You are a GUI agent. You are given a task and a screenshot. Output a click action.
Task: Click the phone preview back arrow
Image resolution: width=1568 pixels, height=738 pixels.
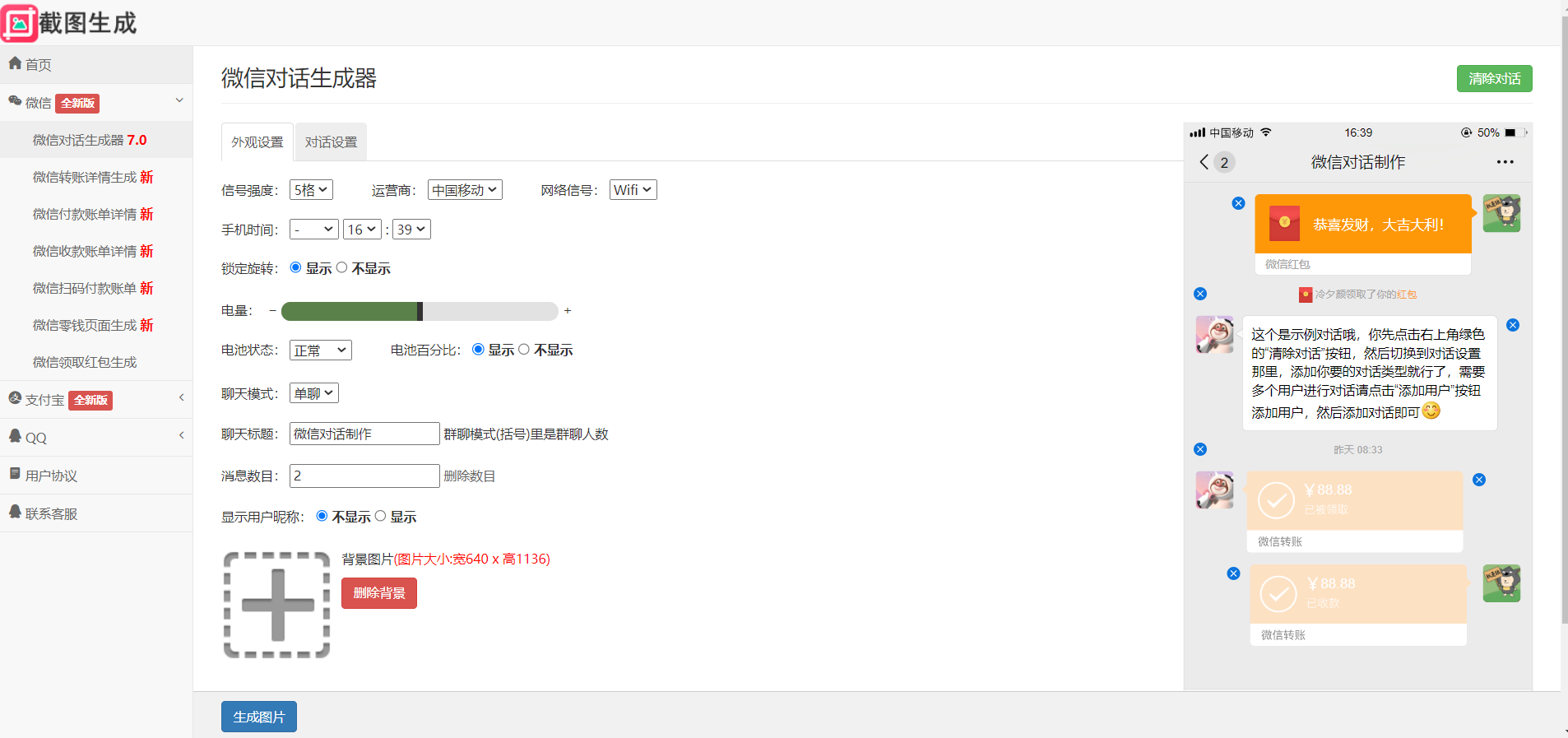[1204, 162]
